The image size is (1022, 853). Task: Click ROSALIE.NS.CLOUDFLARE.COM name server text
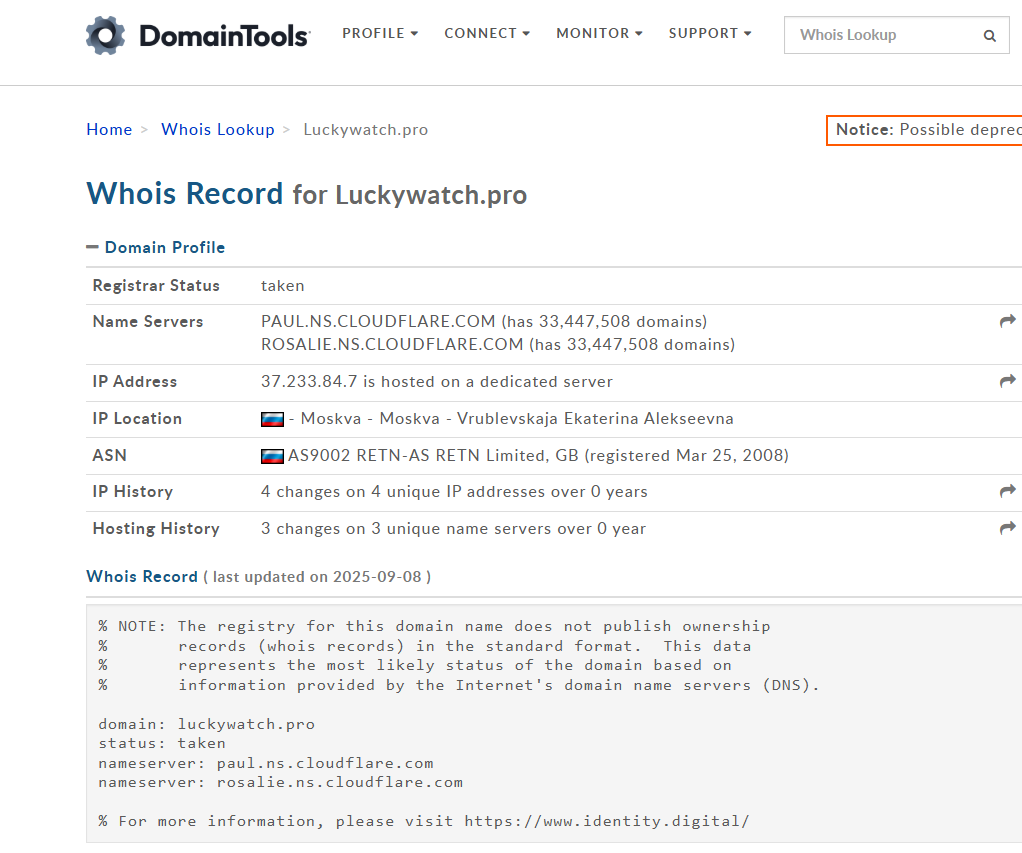[x=392, y=344]
